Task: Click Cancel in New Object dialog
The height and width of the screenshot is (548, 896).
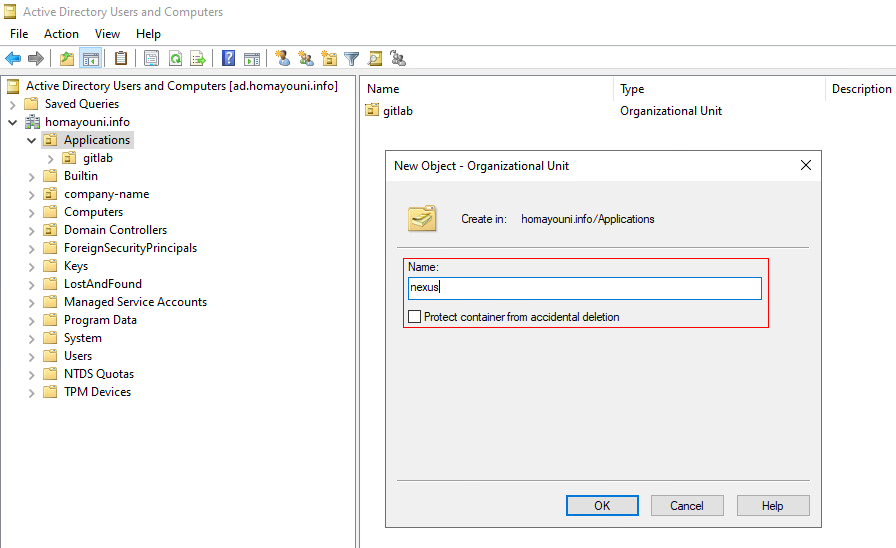Action: click(x=687, y=506)
